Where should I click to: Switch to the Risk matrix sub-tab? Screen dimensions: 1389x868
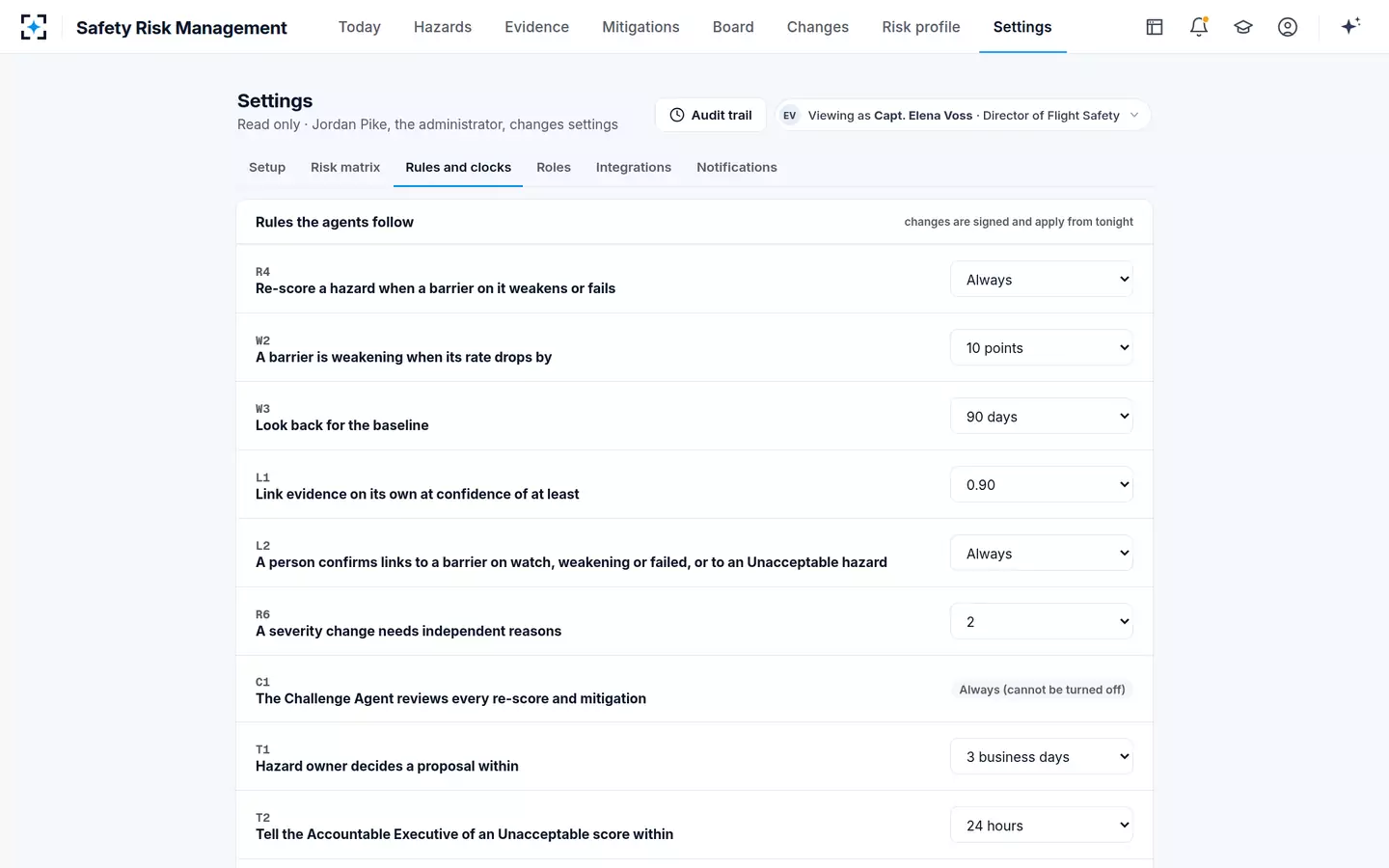(x=345, y=167)
